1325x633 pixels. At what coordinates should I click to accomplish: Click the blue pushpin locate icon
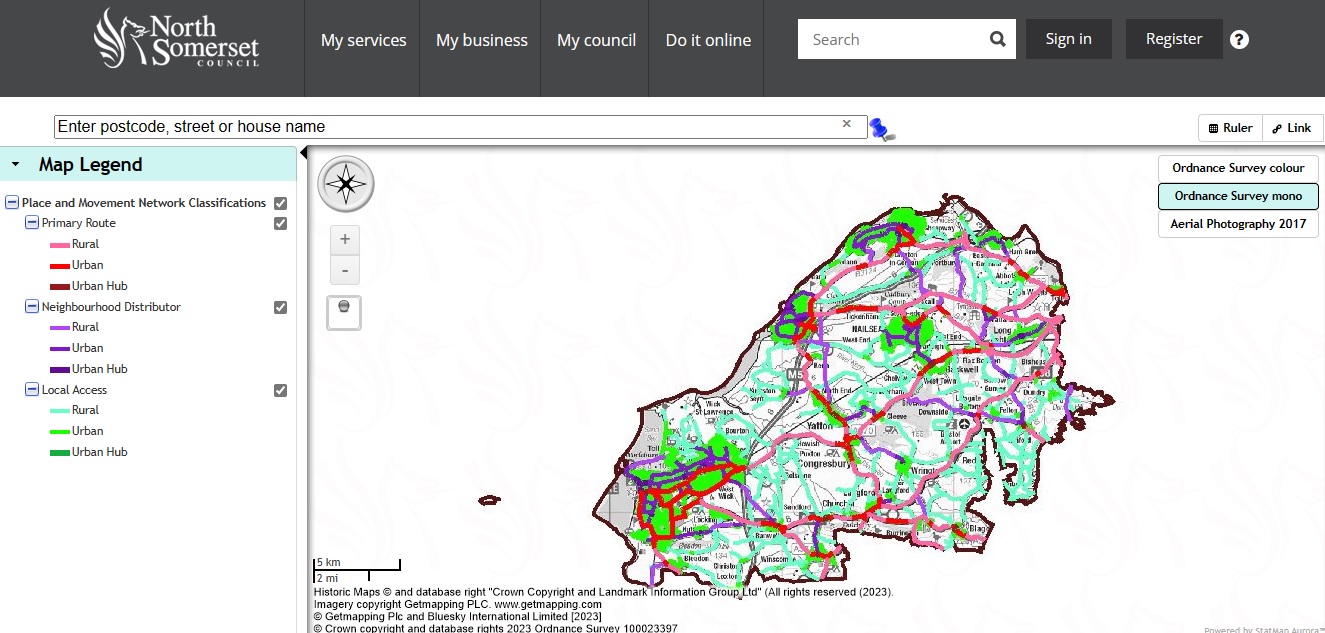(x=881, y=129)
